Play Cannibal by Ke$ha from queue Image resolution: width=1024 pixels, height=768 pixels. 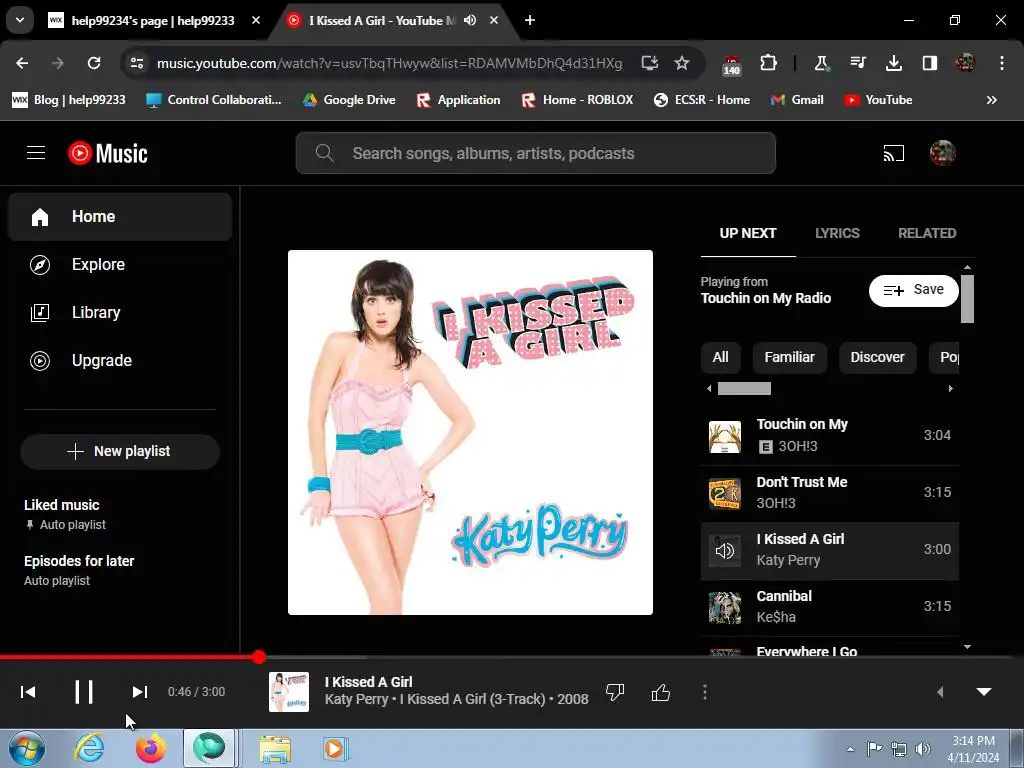pyautogui.click(x=829, y=607)
